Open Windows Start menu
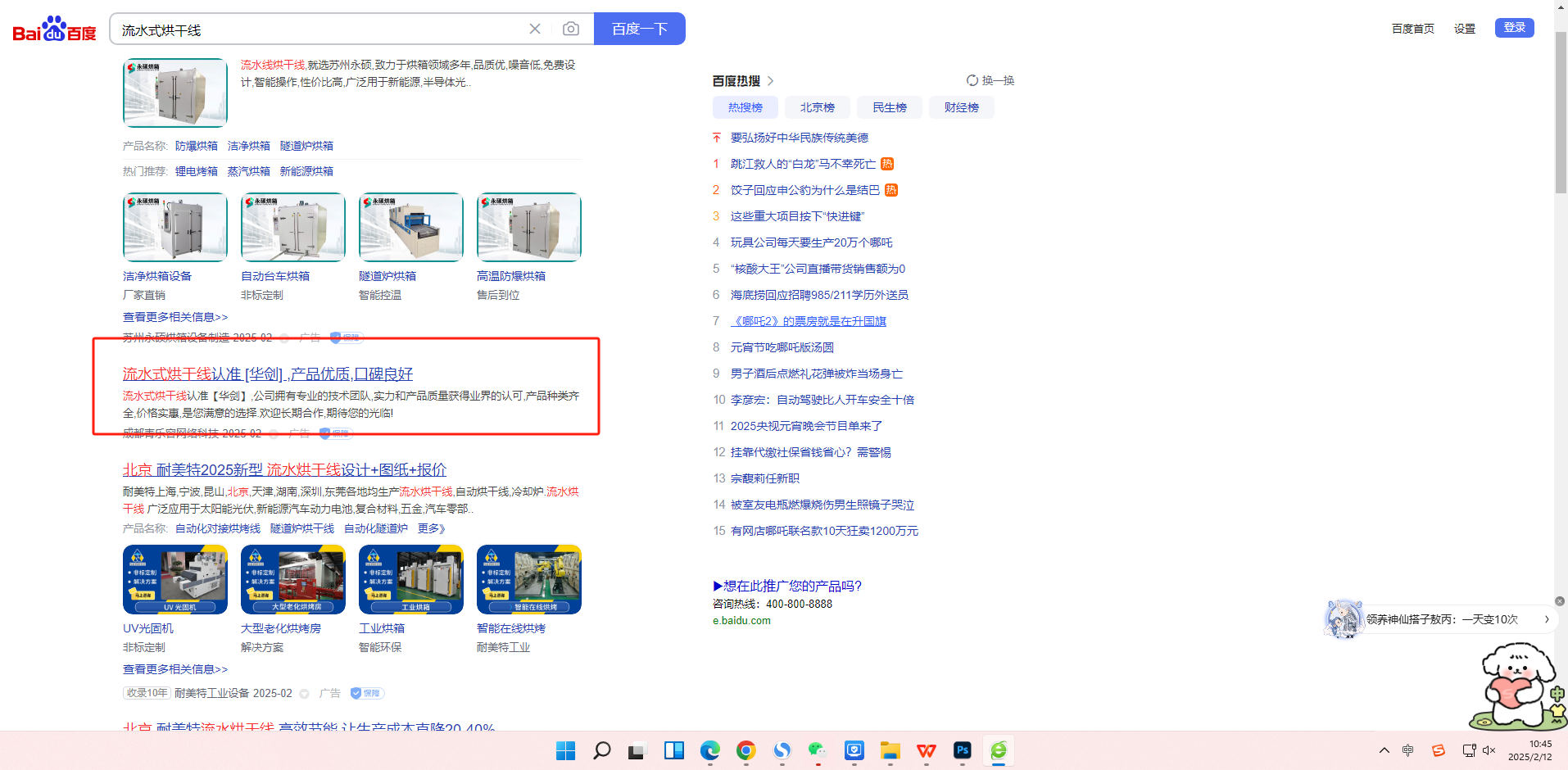The image size is (1568, 770). point(565,750)
